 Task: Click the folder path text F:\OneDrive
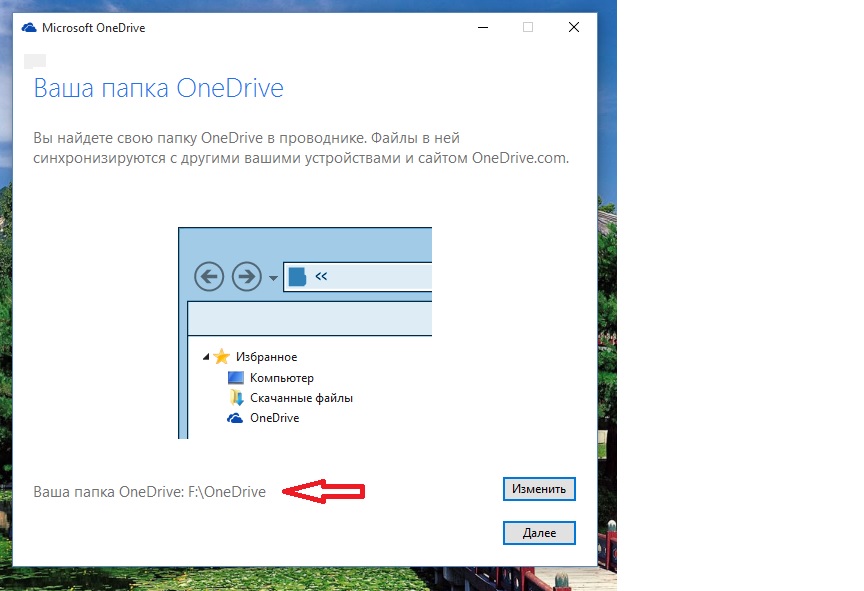pos(227,491)
